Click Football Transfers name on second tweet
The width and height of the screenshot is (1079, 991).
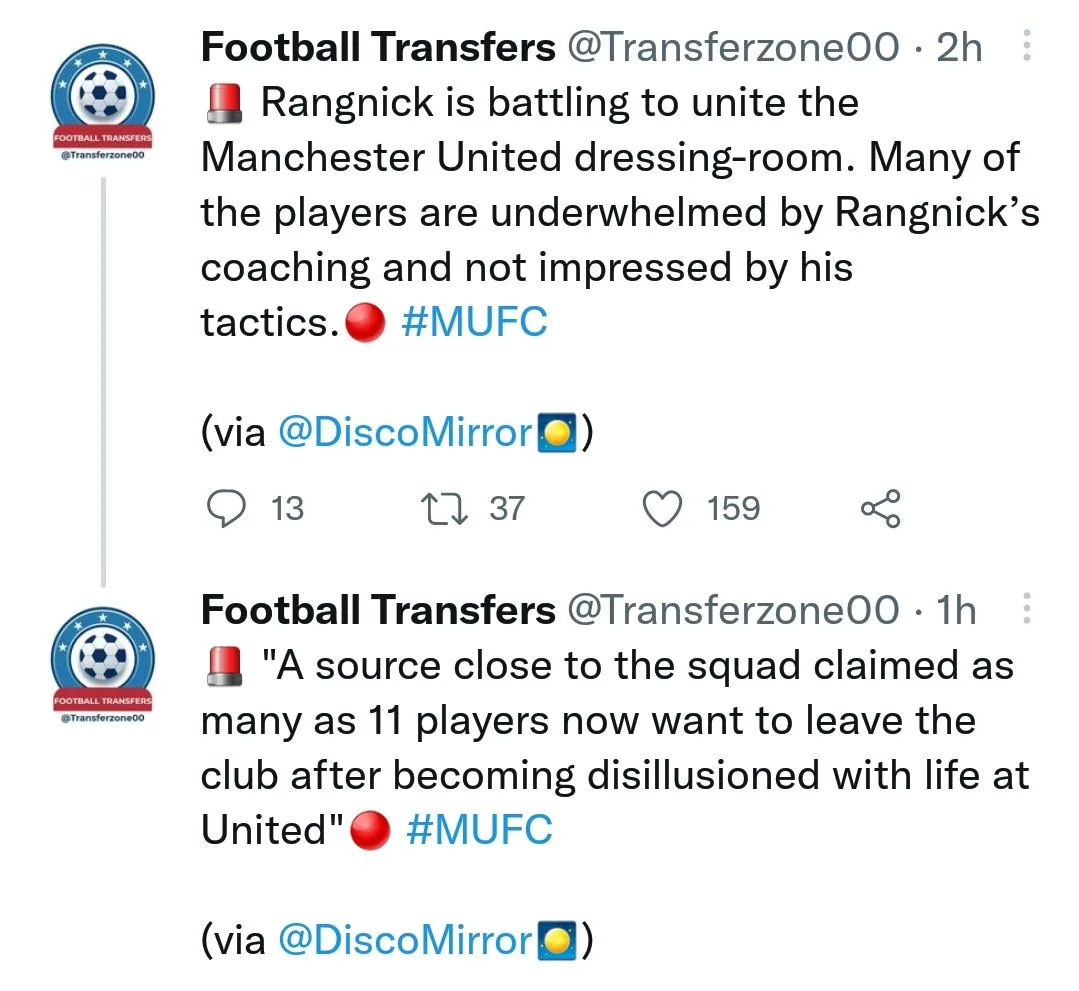378,610
